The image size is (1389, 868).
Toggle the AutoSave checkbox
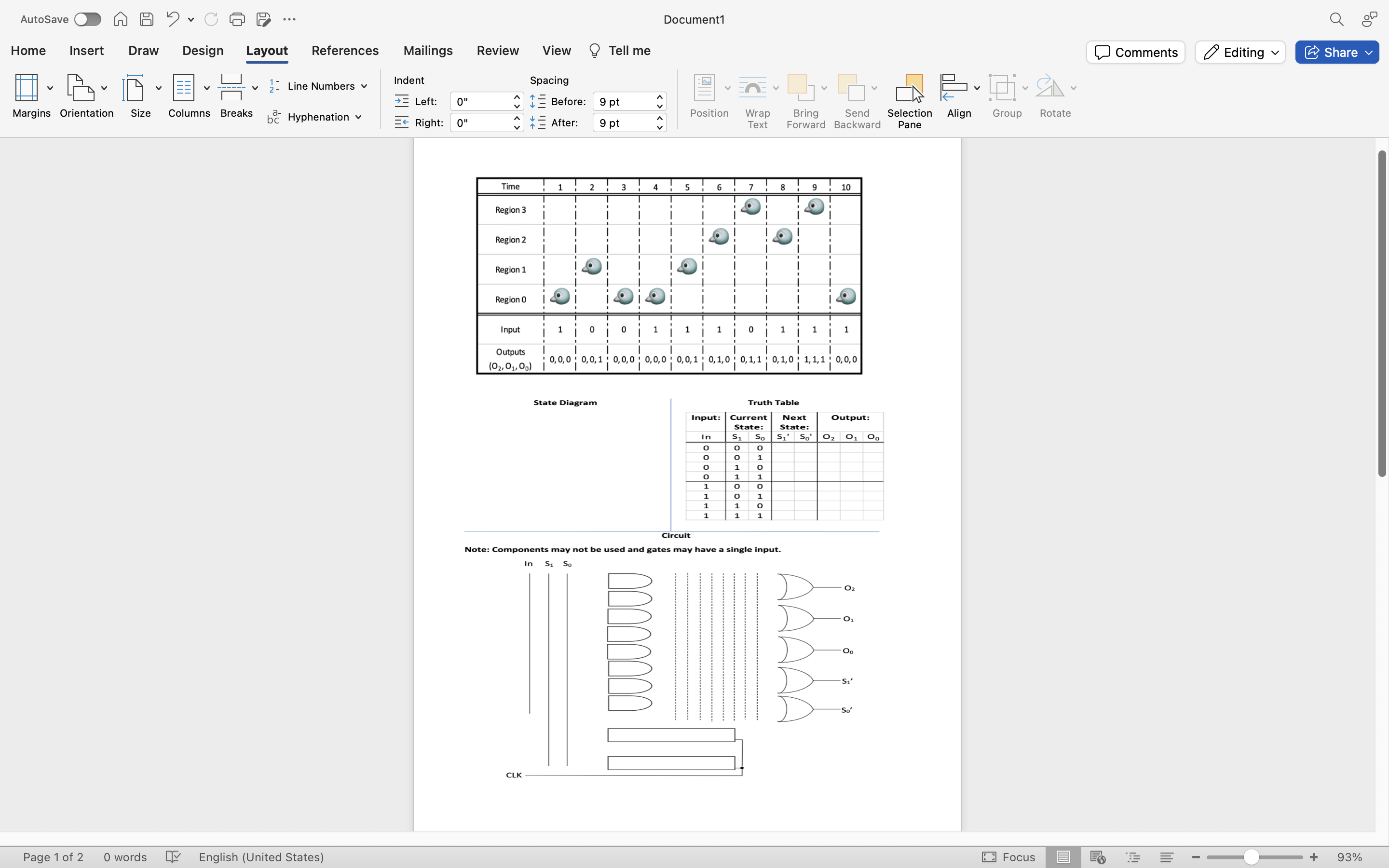pyautogui.click(x=87, y=18)
